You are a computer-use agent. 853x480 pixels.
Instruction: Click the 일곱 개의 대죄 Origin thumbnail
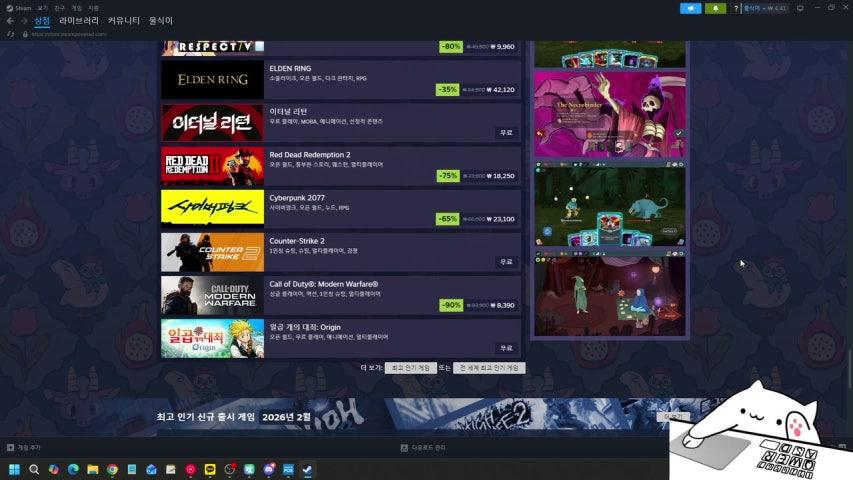(213, 338)
